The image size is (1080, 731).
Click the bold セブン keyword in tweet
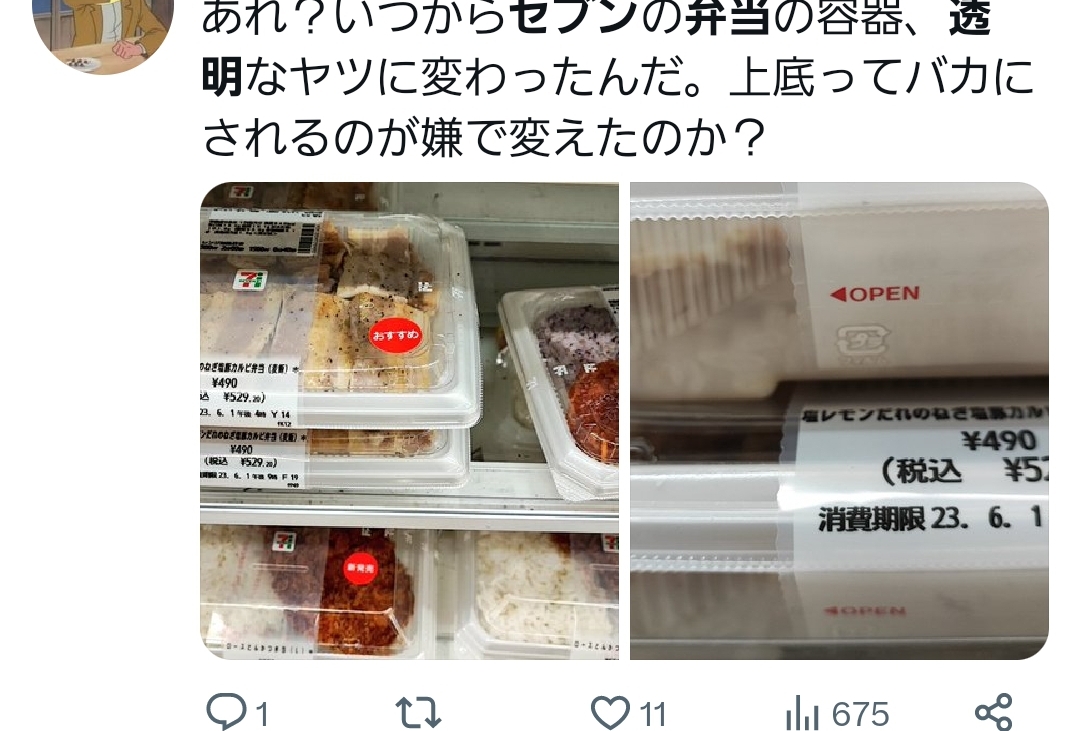pos(575,18)
